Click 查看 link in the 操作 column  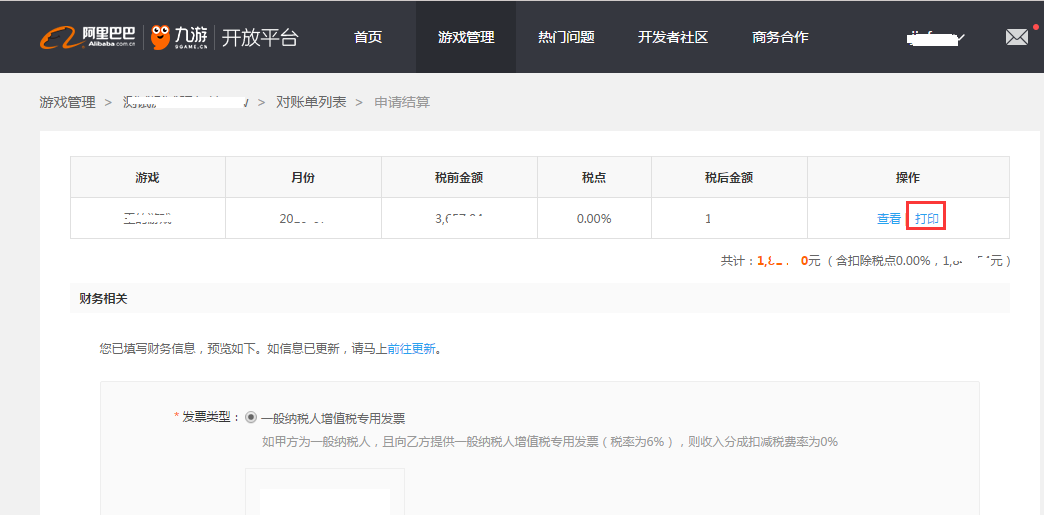pos(888,218)
